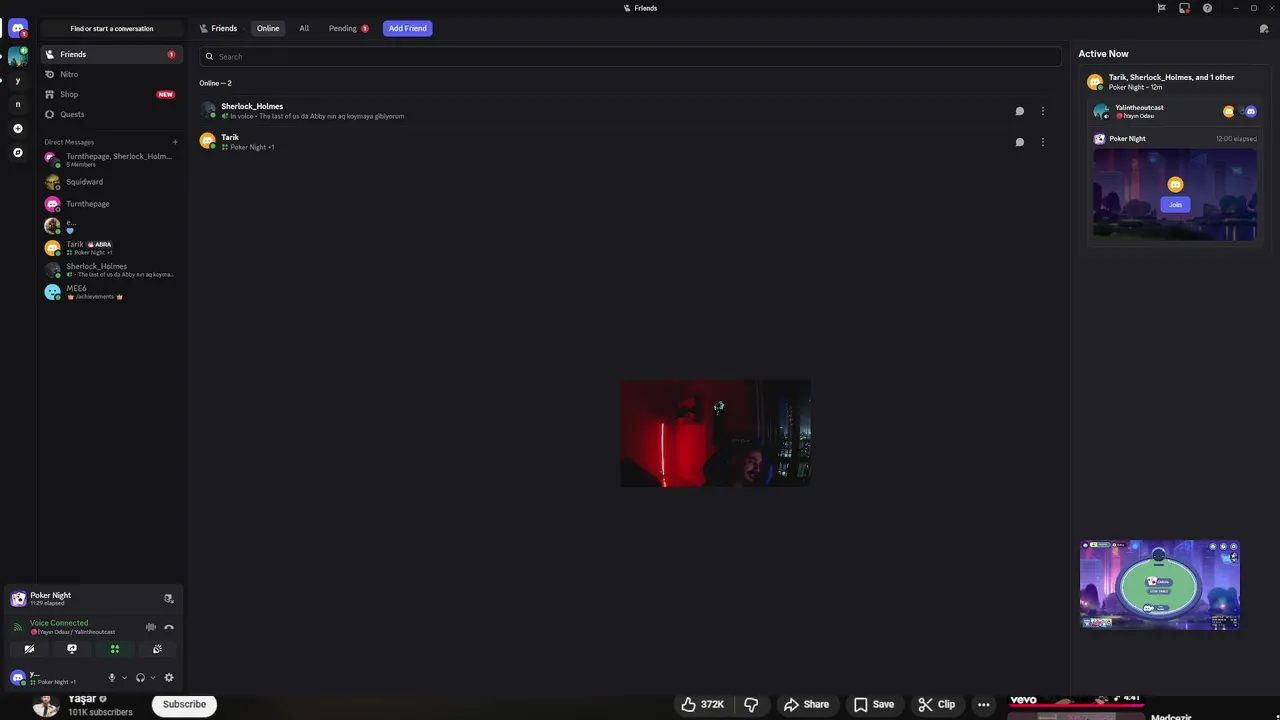The width and height of the screenshot is (1280, 720).
Task: Click Voice Connected status text
Action: (x=59, y=623)
